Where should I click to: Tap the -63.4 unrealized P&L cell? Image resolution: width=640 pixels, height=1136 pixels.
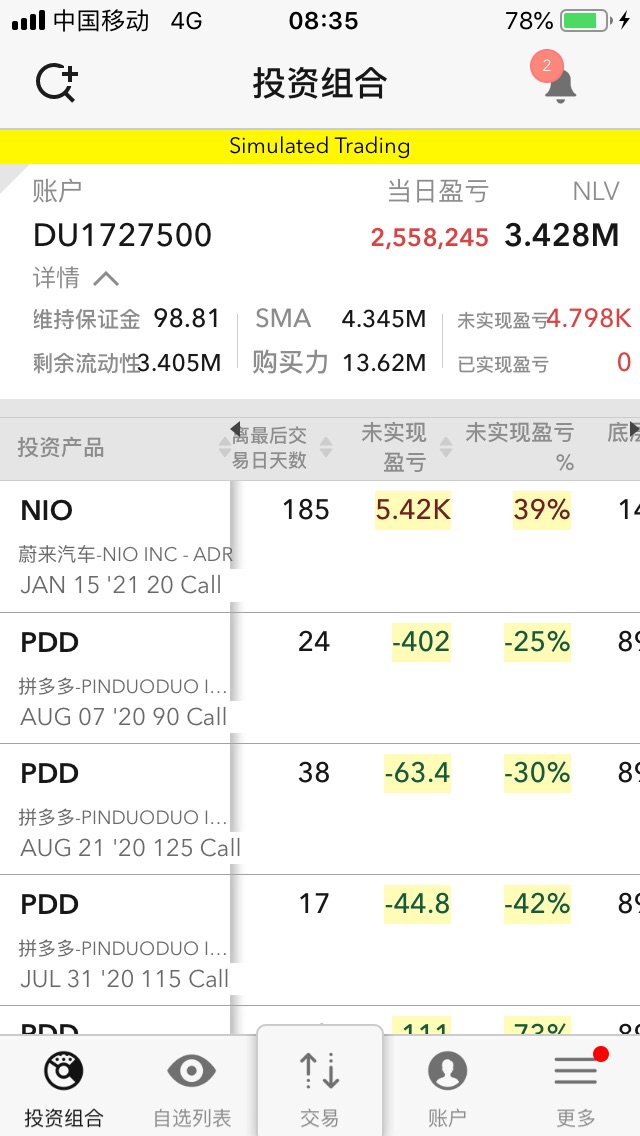(x=417, y=773)
